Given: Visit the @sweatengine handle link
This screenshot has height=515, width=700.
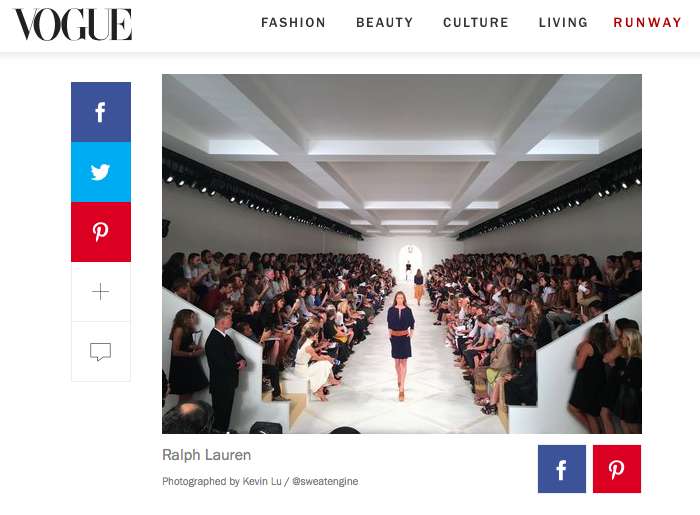Looking at the screenshot, I should coord(325,482).
